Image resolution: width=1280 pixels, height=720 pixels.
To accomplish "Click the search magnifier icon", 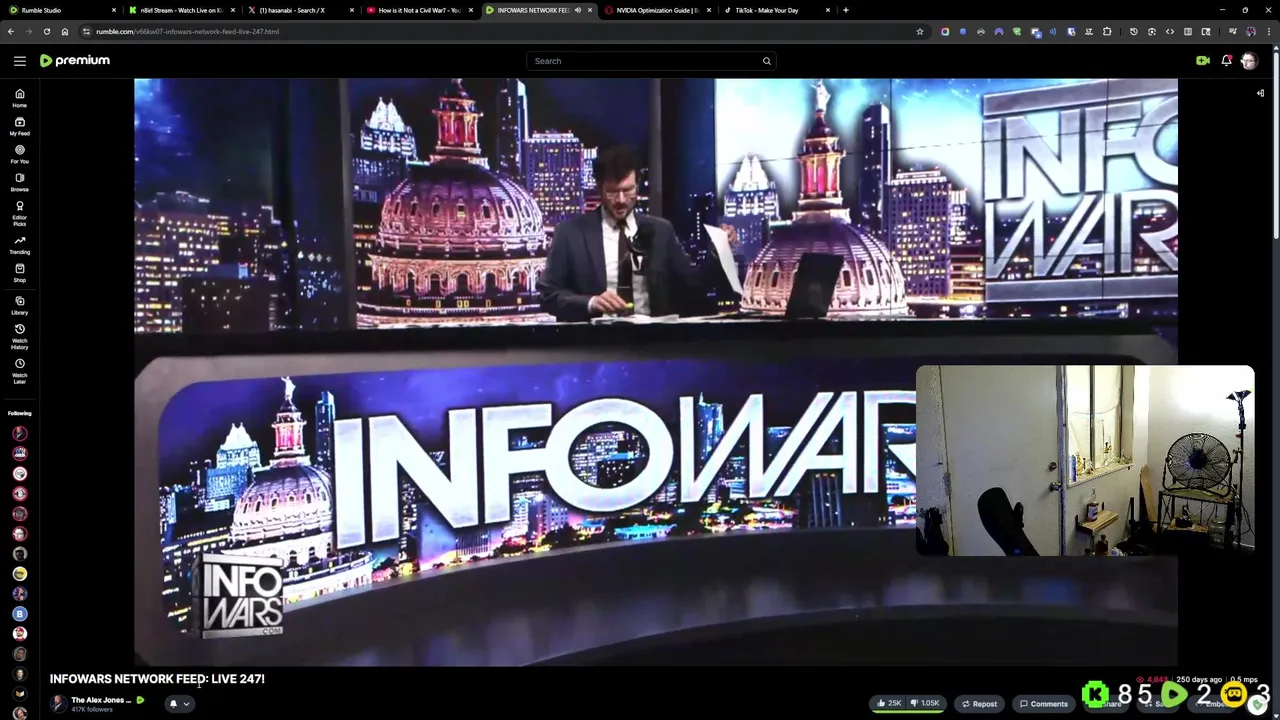I will pyautogui.click(x=767, y=61).
